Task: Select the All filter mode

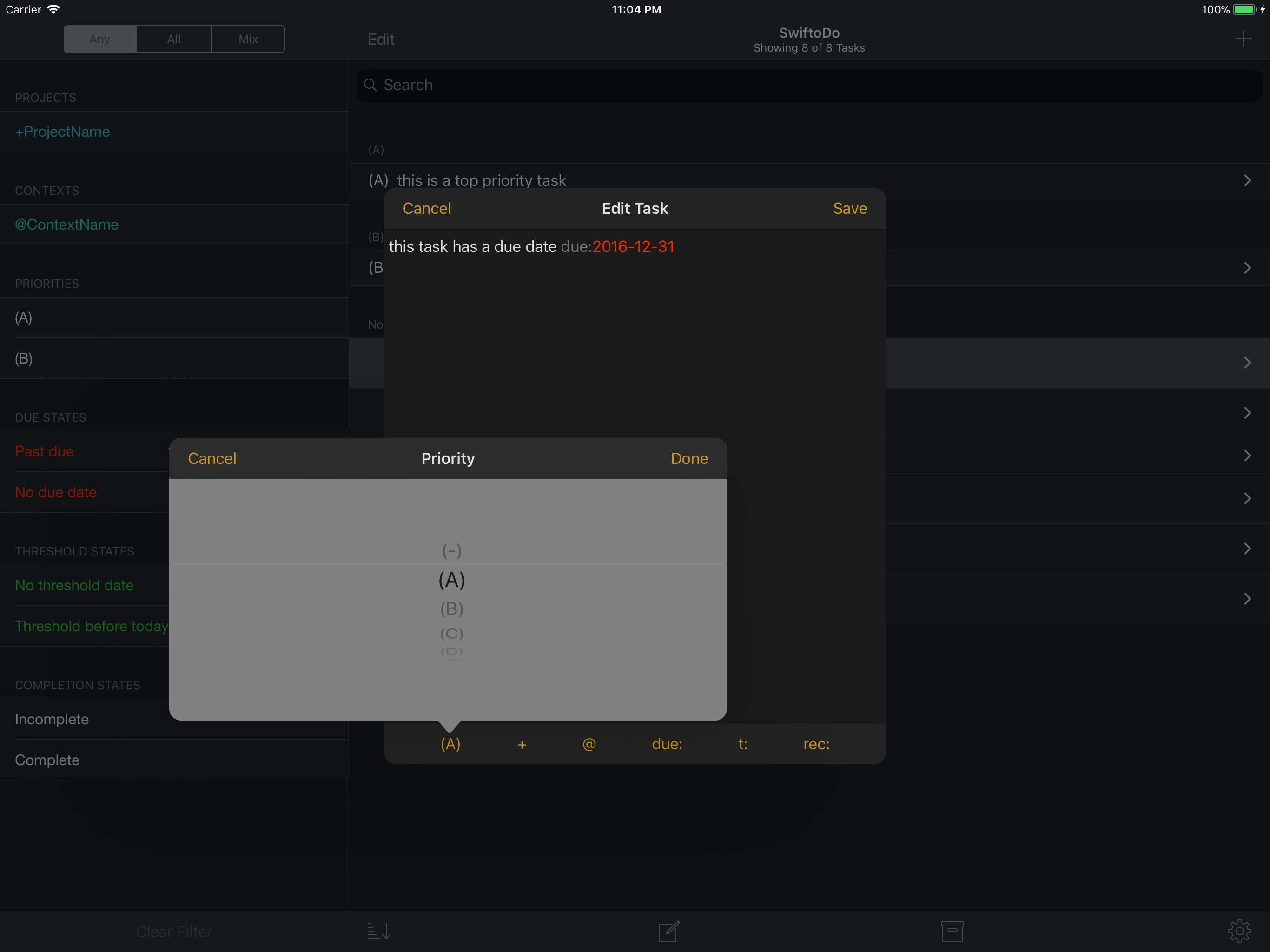Action: (174, 39)
